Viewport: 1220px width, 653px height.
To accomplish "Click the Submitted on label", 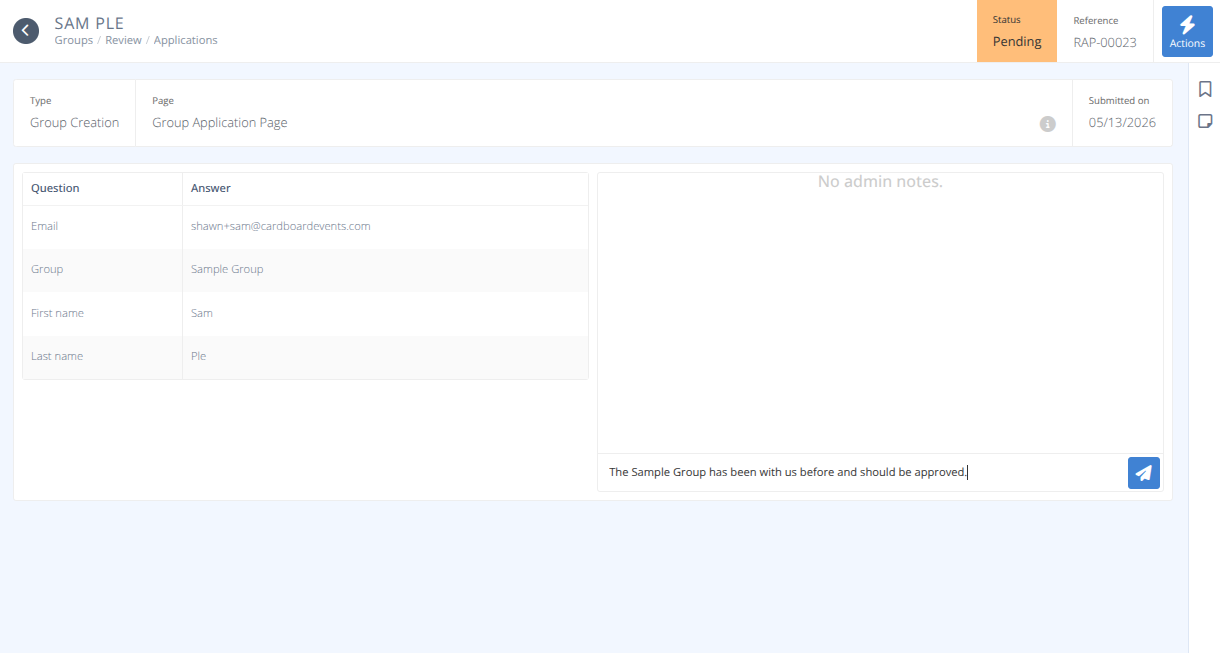I will pyautogui.click(x=1119, y=101).
